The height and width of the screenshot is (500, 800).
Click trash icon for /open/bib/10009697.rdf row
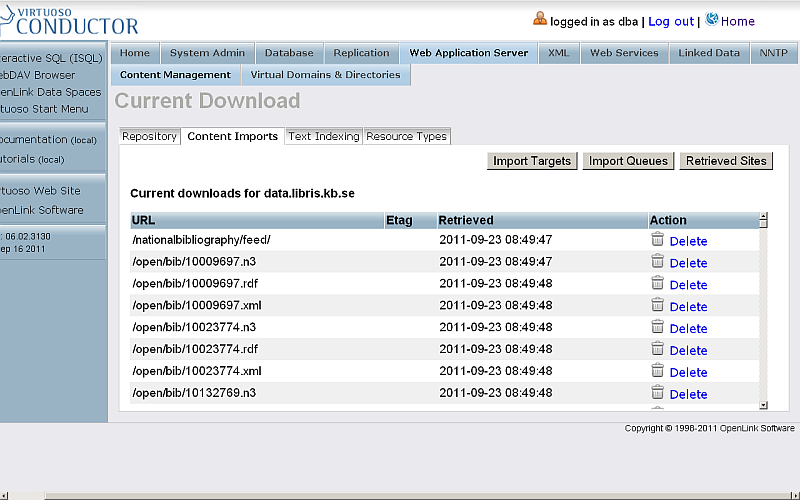point(657,284)
